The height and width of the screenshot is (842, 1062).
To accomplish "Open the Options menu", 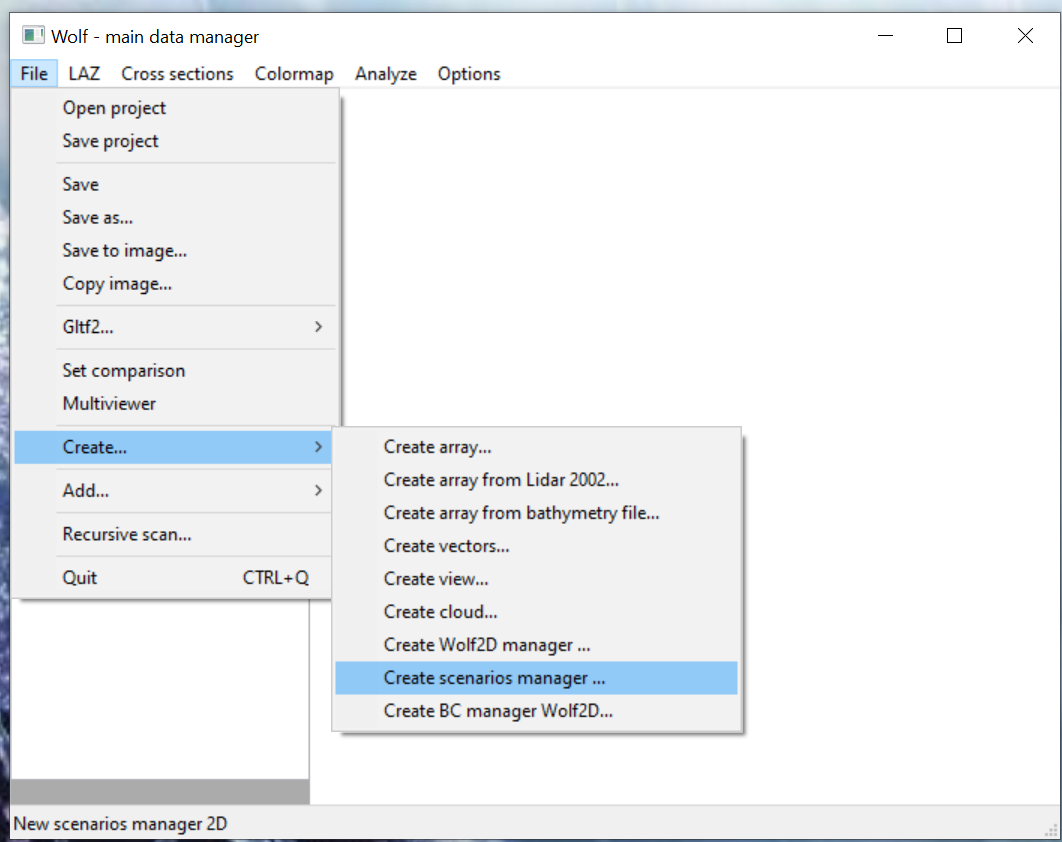I will (x=469, y=74).
